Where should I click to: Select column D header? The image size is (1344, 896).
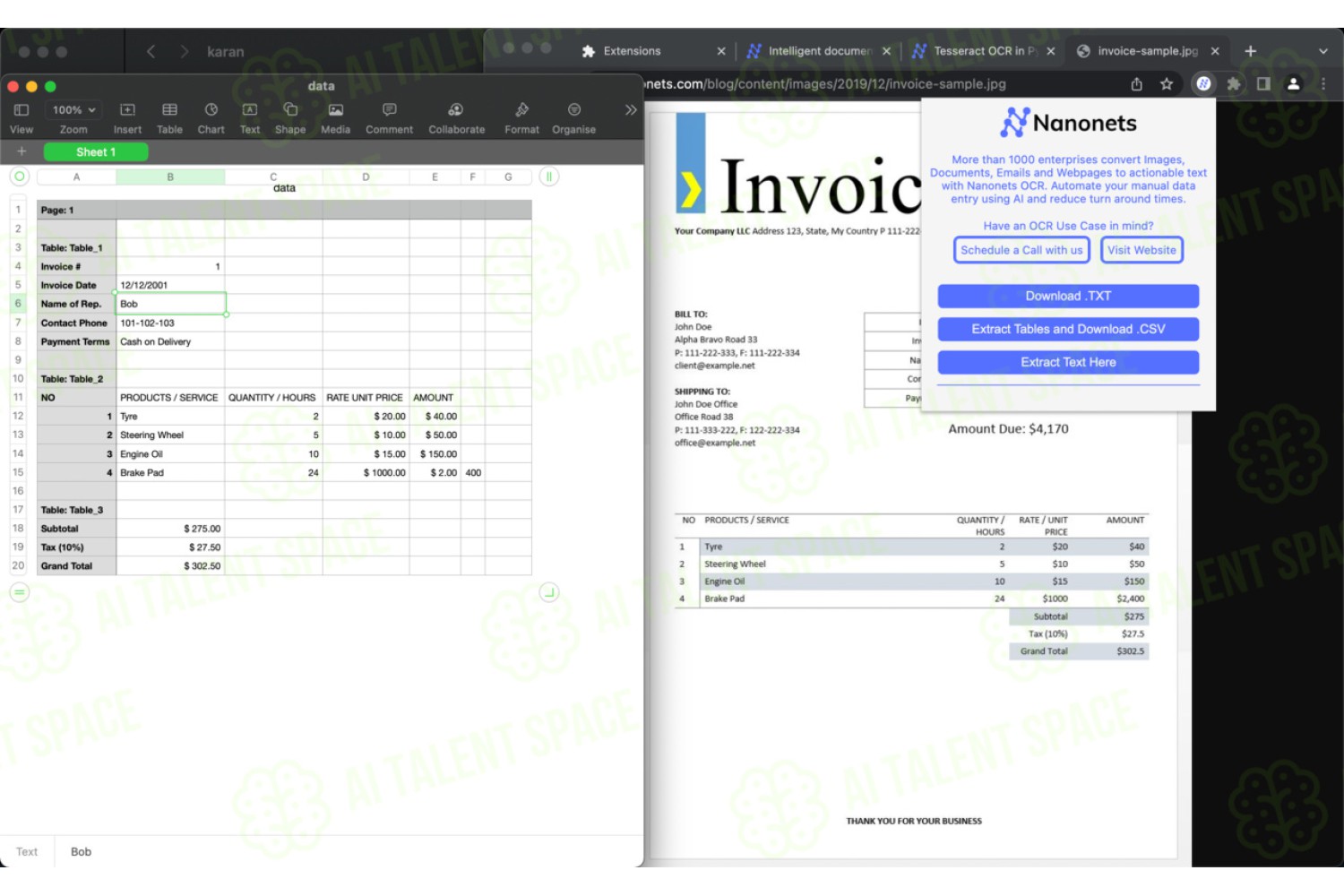[366, 177]
